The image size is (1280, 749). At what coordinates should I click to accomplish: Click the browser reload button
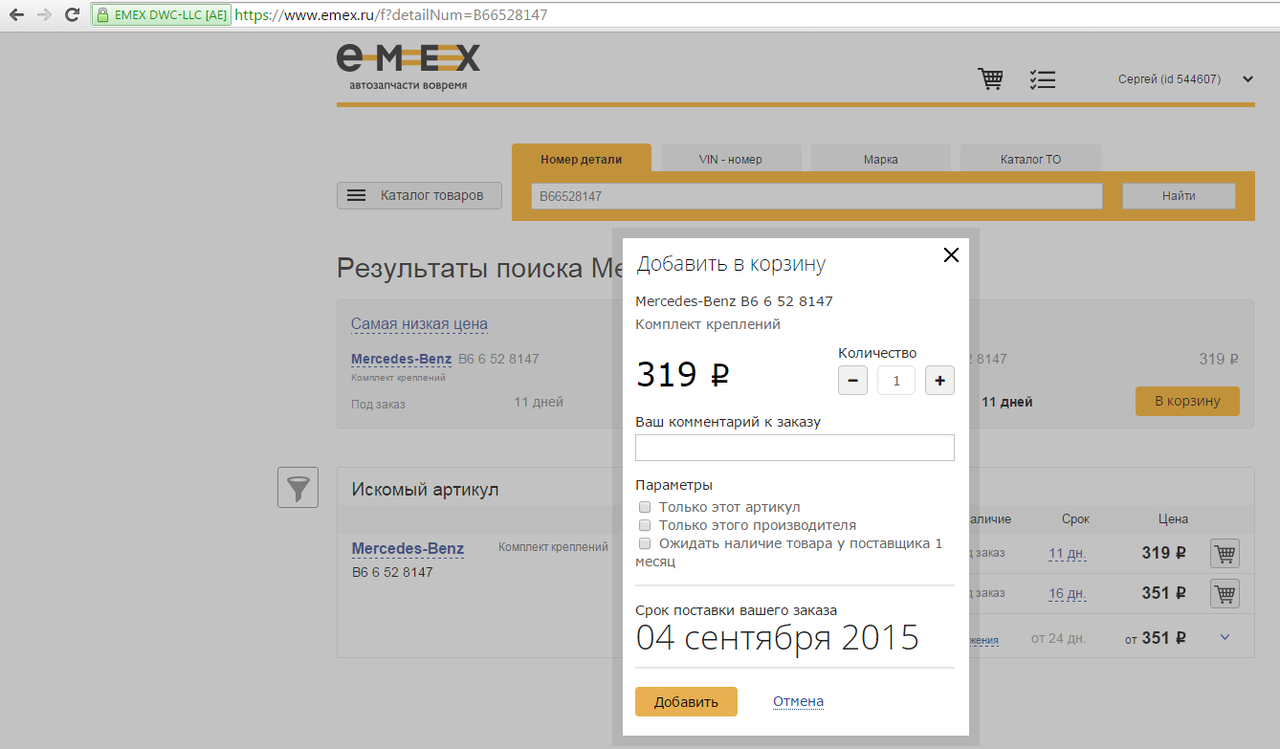click(x=72, y=15)
